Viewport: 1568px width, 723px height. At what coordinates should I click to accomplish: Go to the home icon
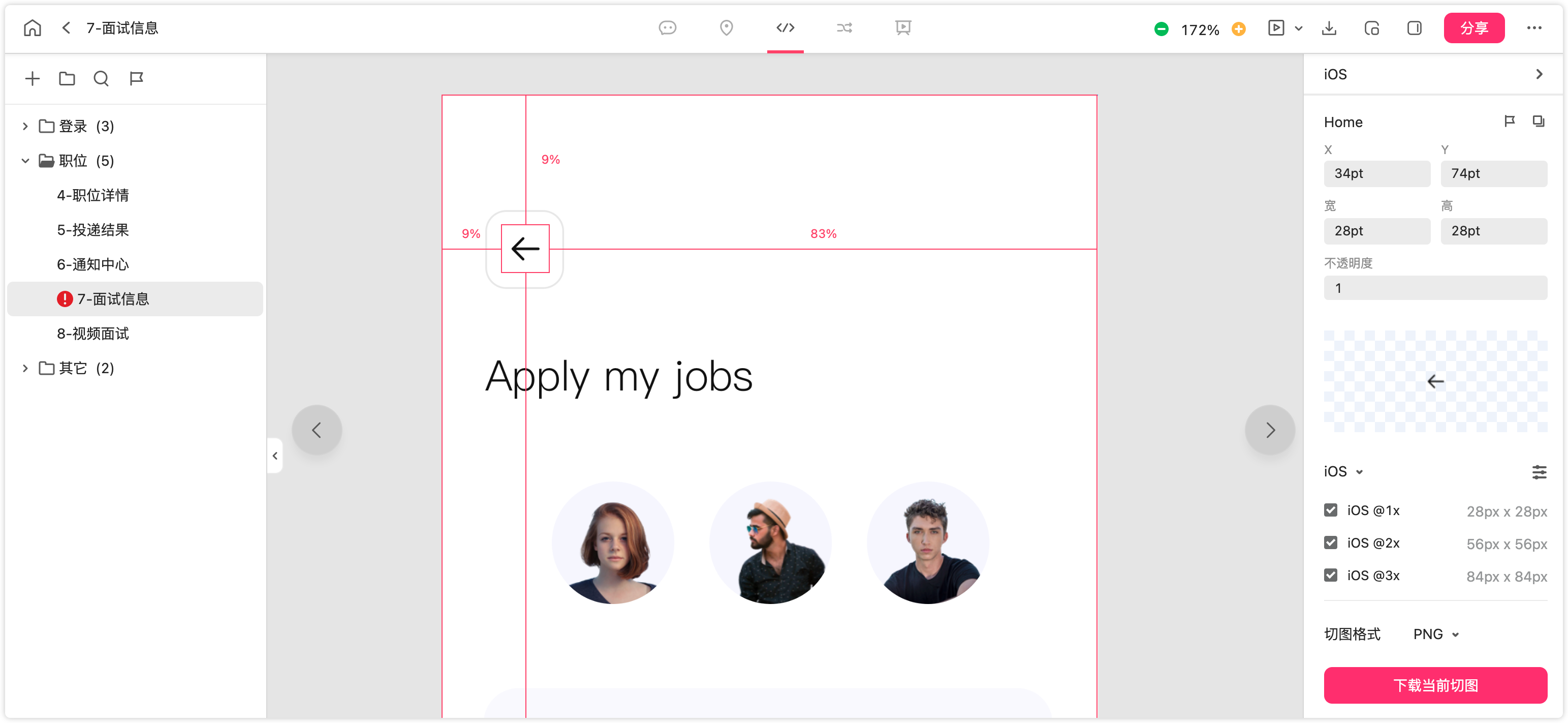pos(32,28)
